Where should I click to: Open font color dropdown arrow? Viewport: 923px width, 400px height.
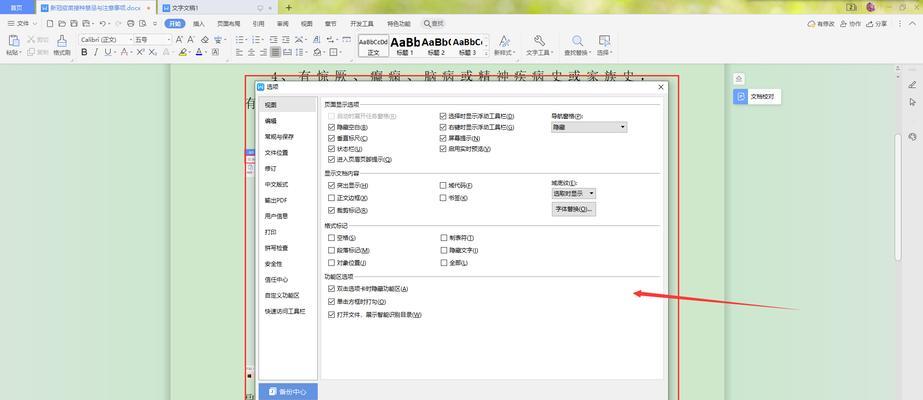click(x=206, y=52)
